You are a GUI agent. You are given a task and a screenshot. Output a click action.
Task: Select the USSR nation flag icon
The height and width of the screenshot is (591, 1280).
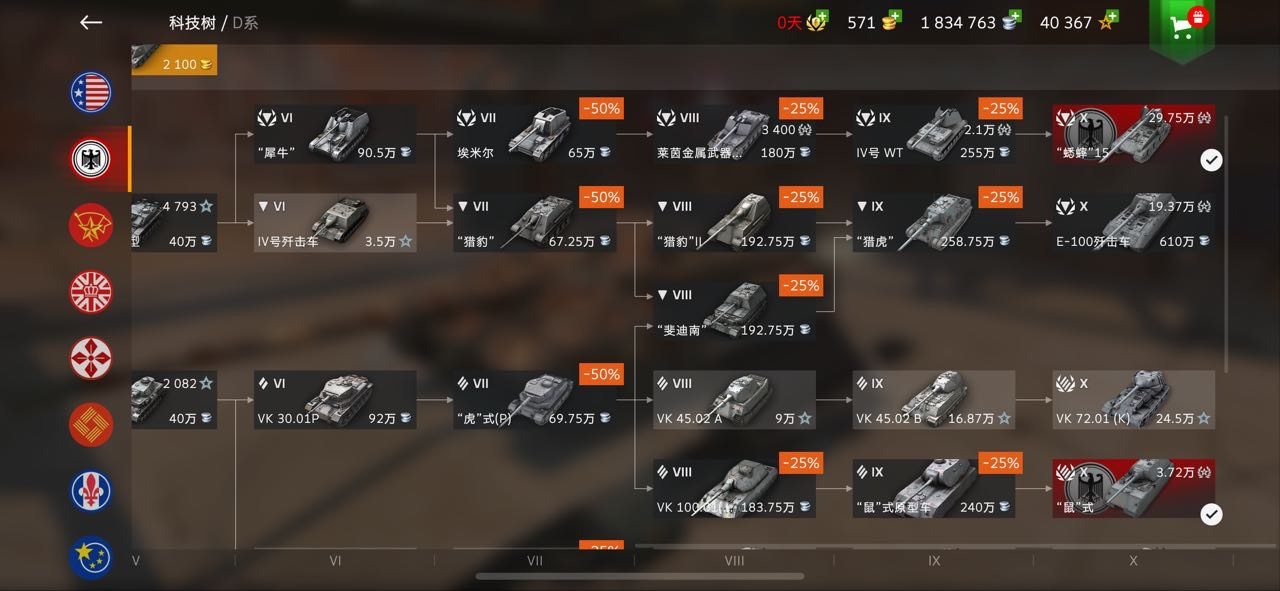point(91,225)
